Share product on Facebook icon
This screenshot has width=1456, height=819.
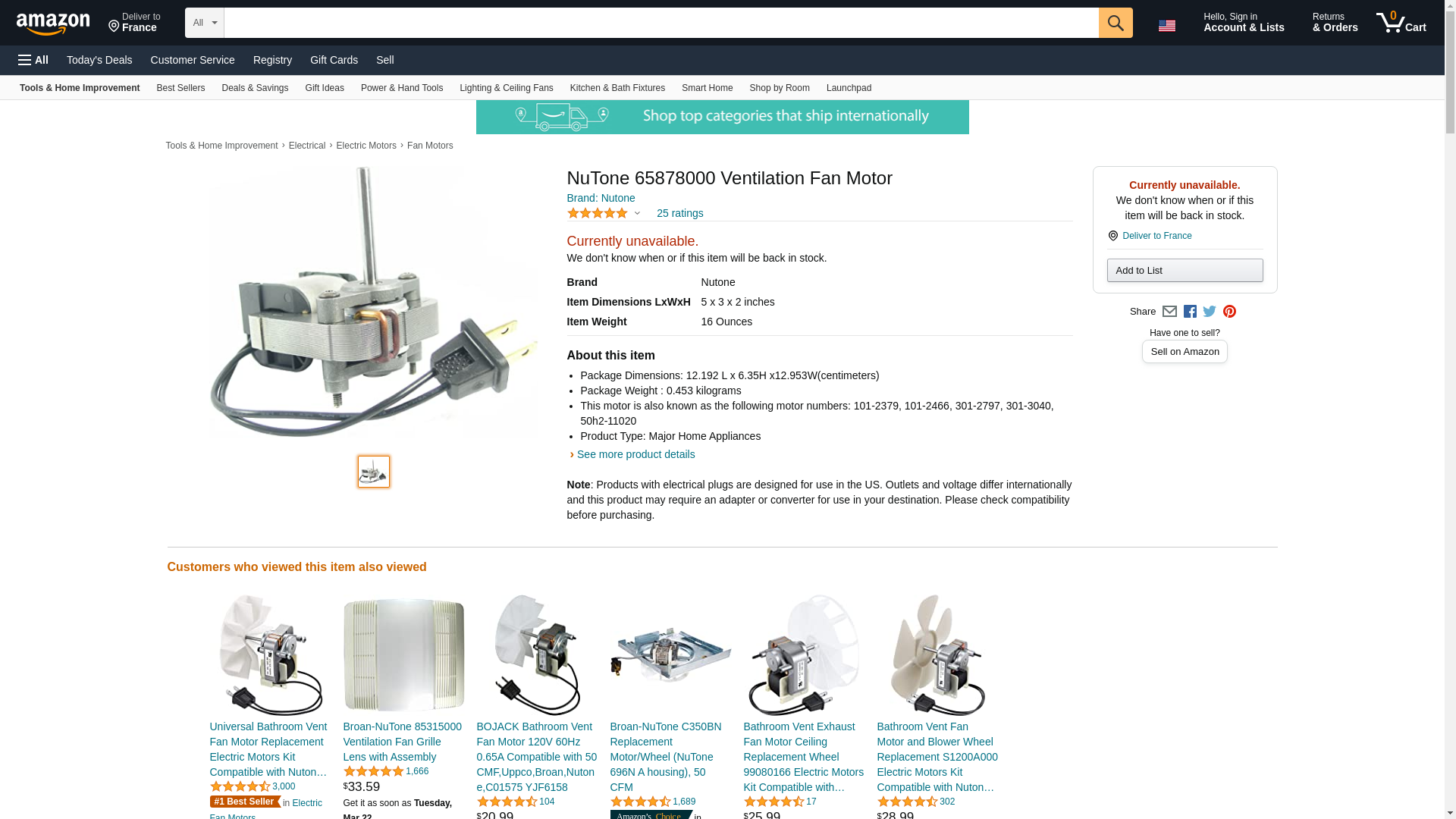point(1190,312)
